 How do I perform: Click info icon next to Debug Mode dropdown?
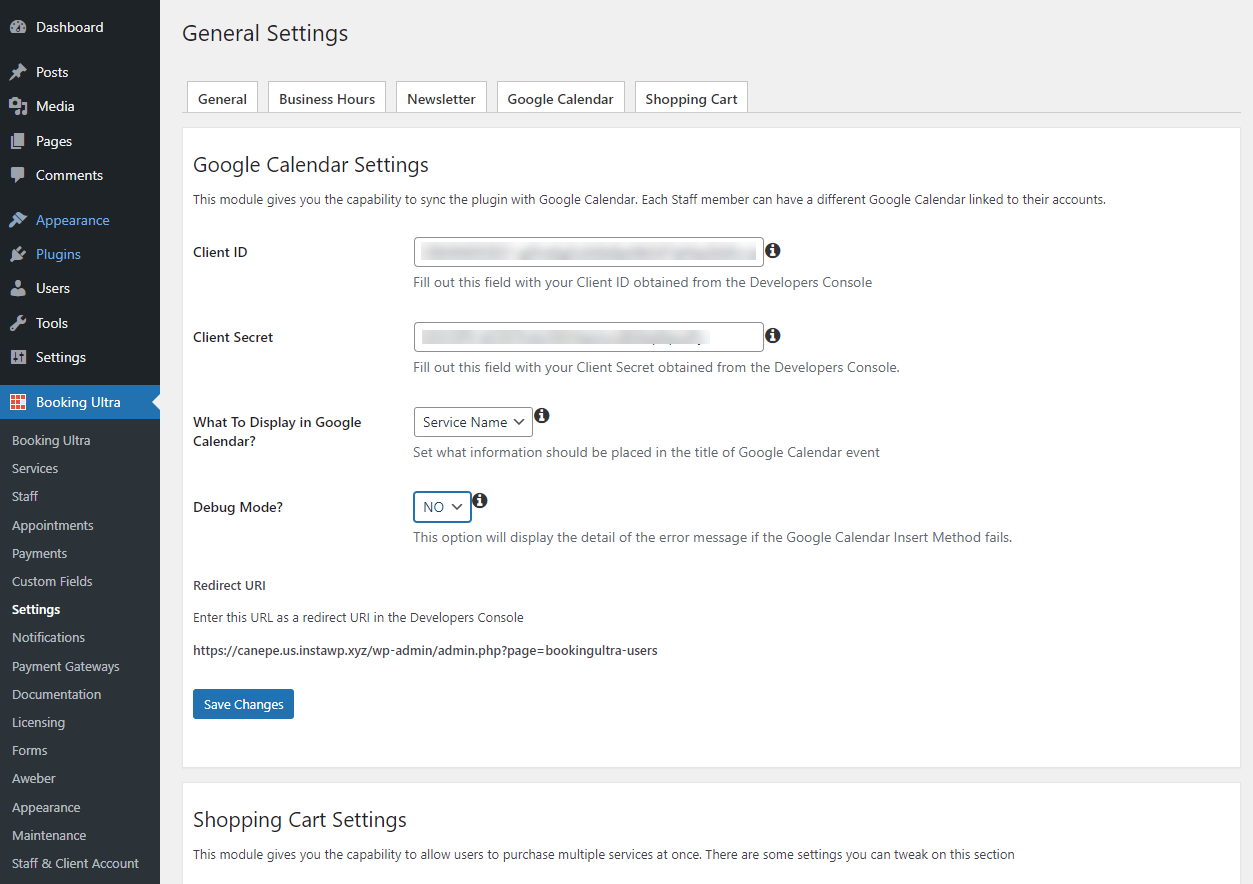pos(480,500)
